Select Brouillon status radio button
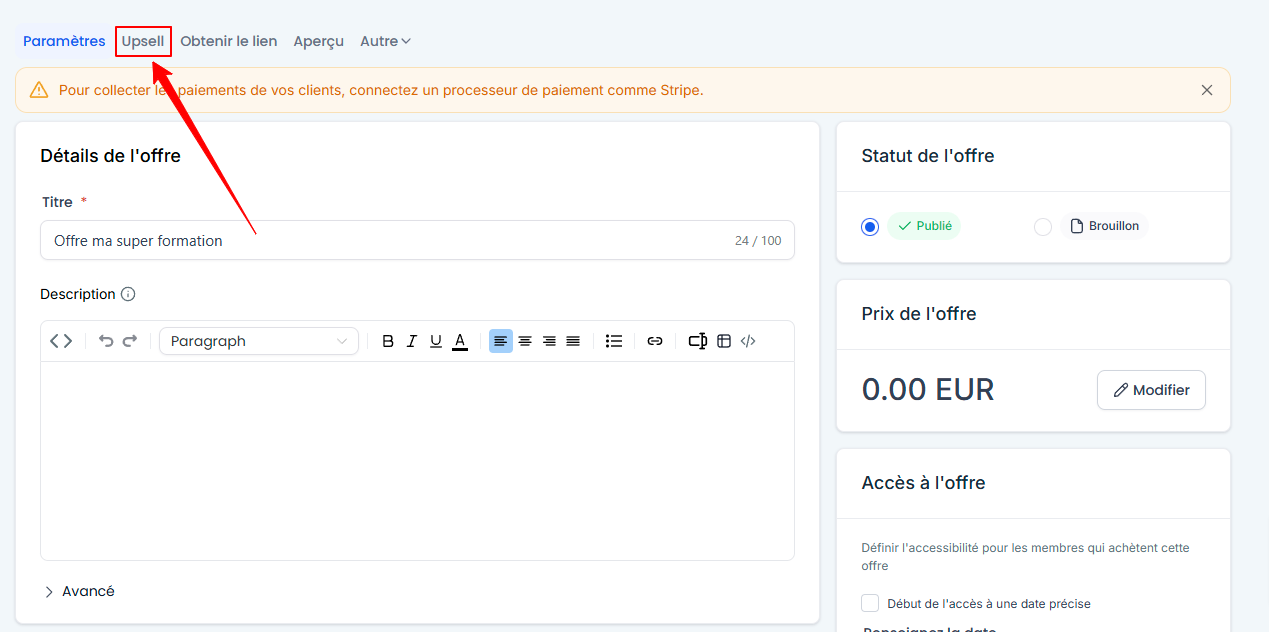Image resolution: width=1269 pixels, height=632 pixels. pos(1043,227)
